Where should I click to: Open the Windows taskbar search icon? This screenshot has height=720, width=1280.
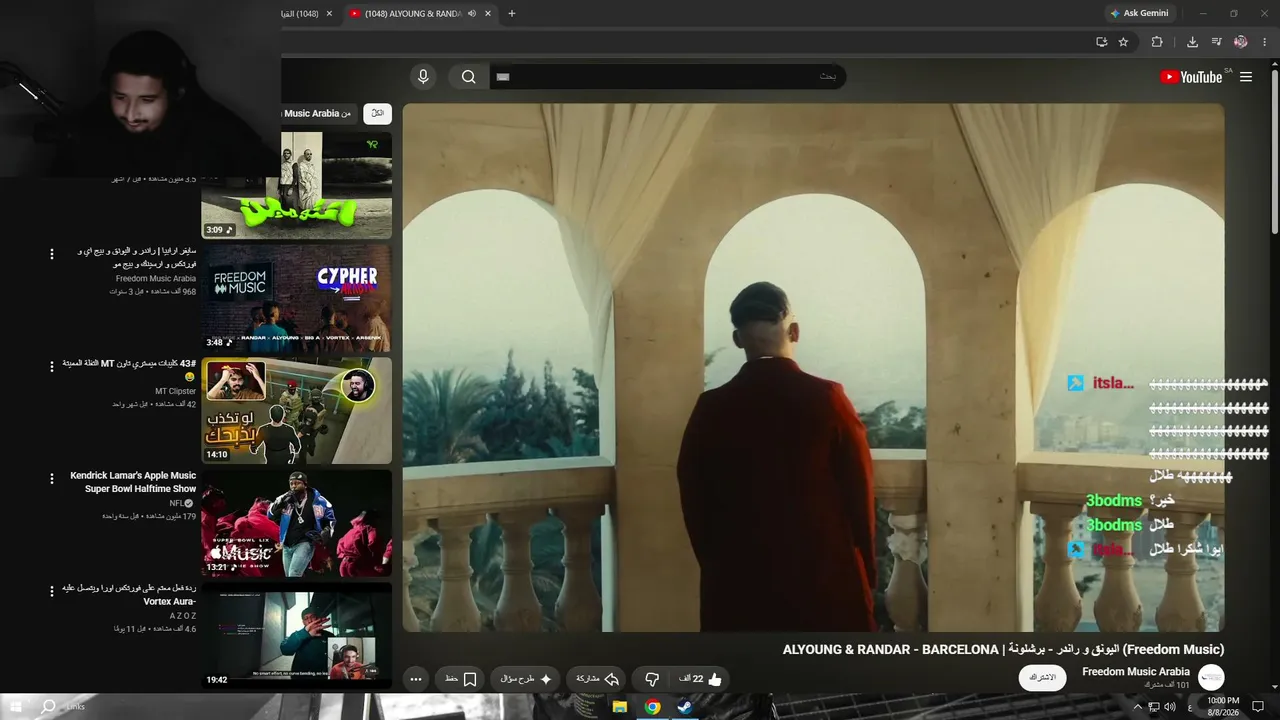(48, 706)
